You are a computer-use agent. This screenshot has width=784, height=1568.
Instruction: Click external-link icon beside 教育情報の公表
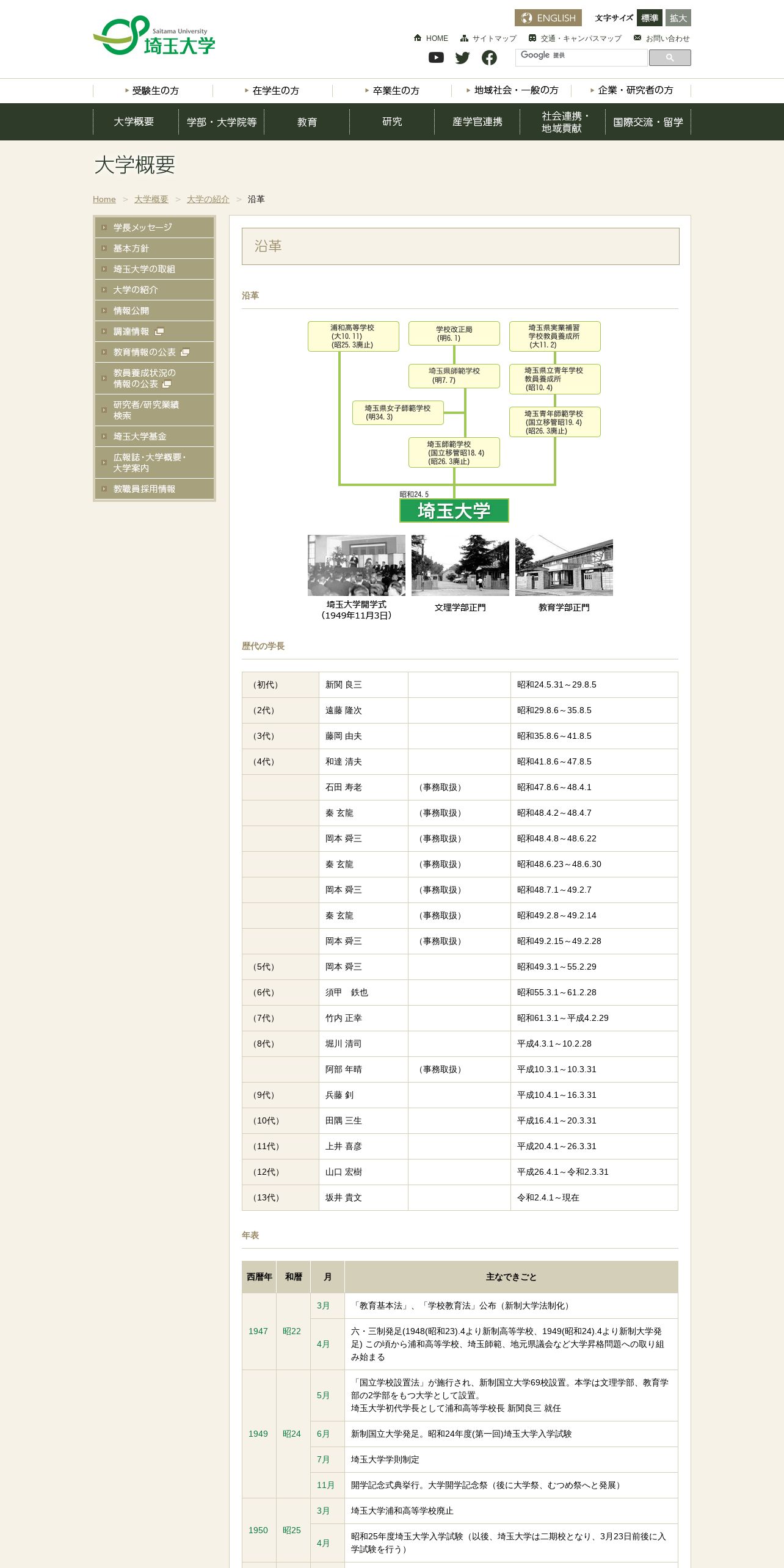pos(185,352)
